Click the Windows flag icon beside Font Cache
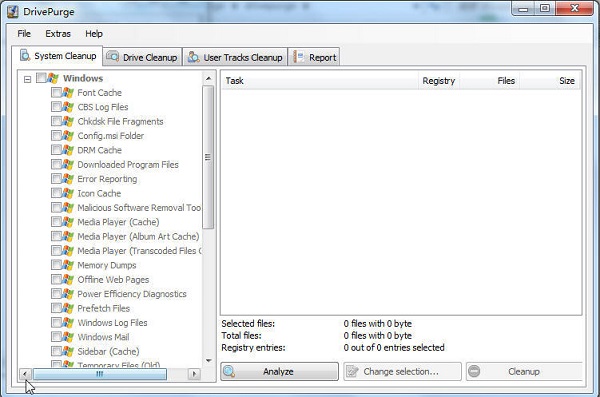 pos(68,93)
